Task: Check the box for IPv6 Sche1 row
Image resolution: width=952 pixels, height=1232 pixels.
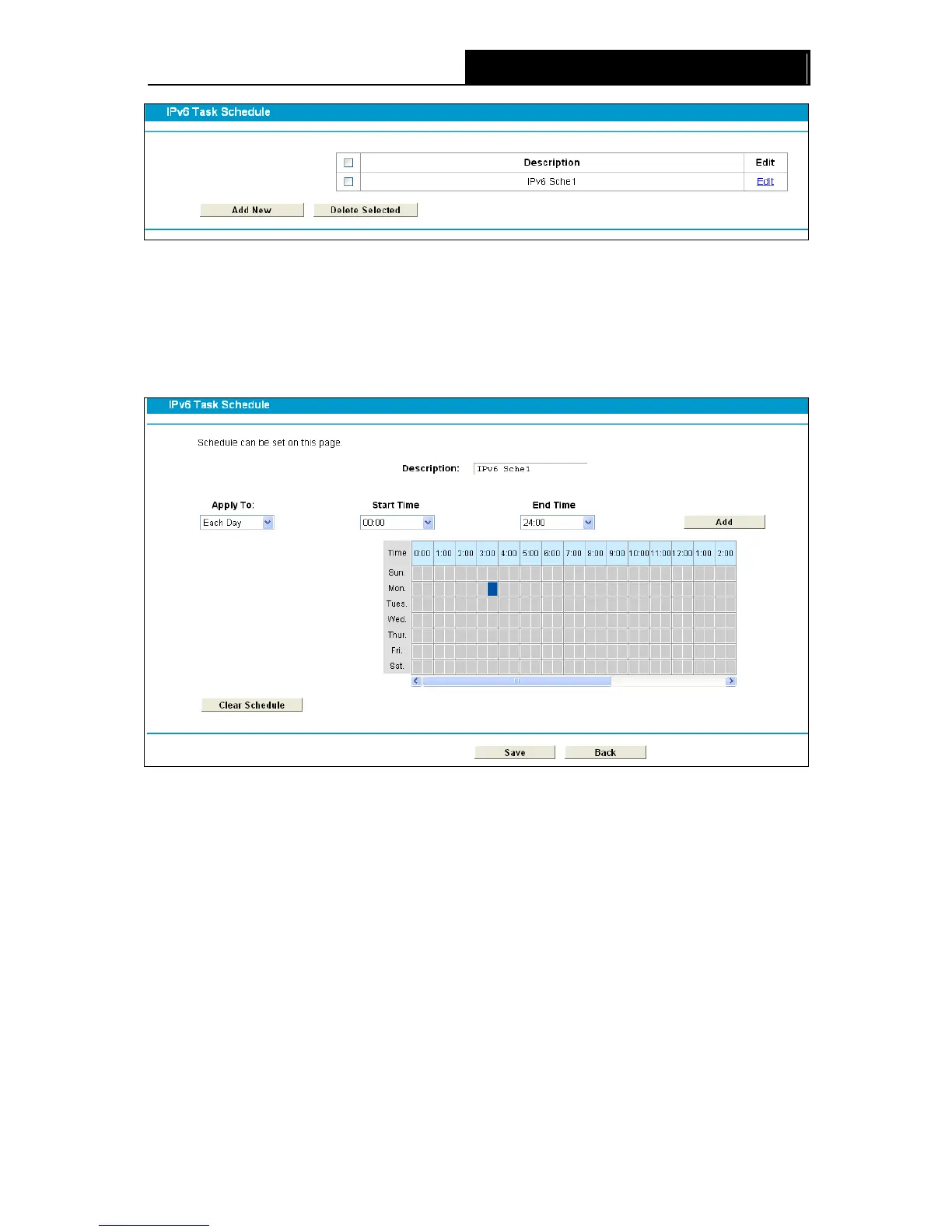Action: click(x=348, y=181)
